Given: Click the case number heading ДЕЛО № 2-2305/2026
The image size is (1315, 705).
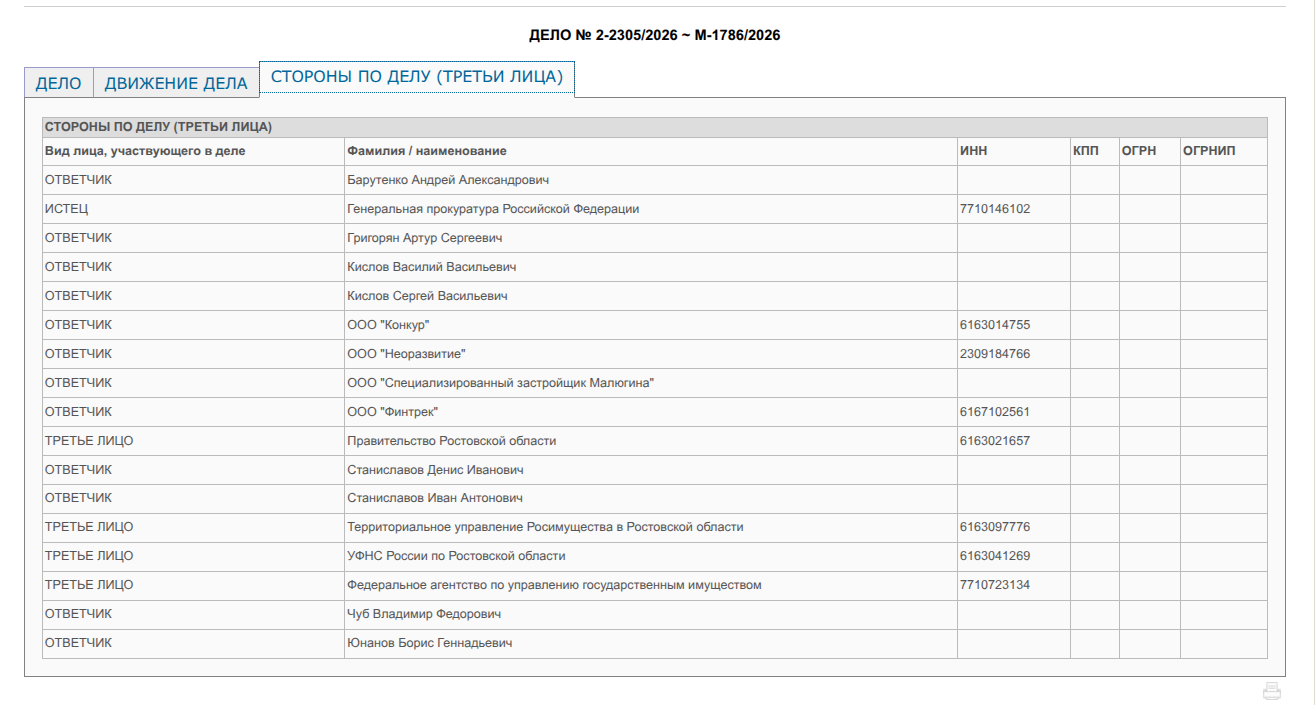Looking at the screenshot, I should pos(654,35).
